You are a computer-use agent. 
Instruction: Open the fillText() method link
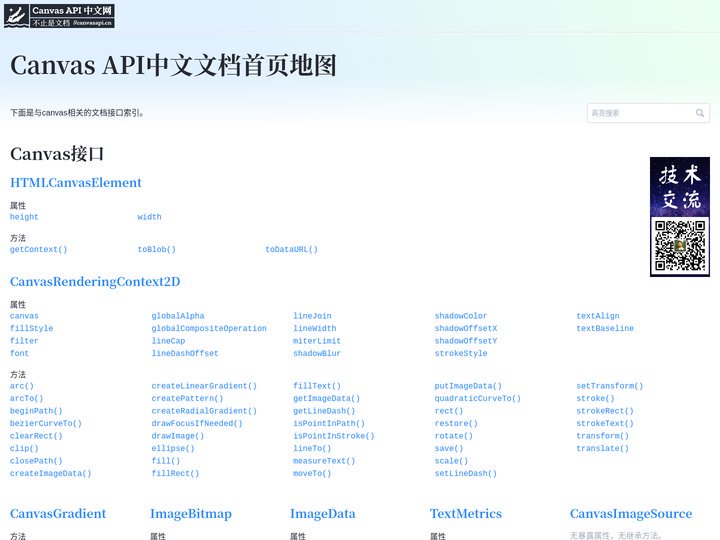pyautogui.click(x=317, y=386)
